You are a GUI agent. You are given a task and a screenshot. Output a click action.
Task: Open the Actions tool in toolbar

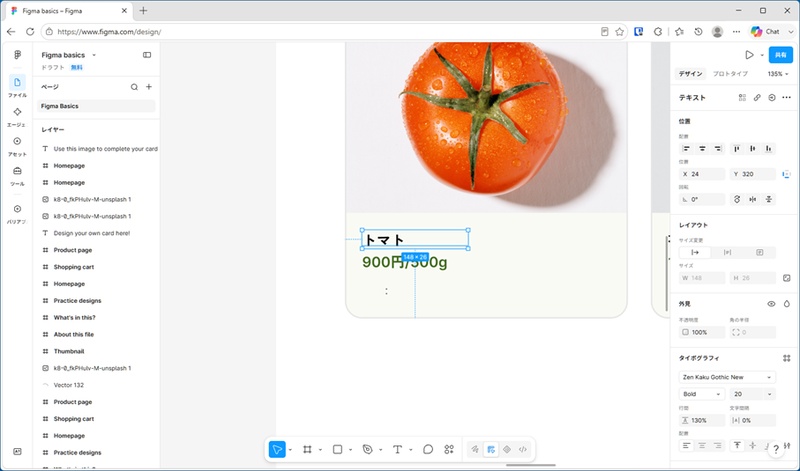[x=449, y=449]
